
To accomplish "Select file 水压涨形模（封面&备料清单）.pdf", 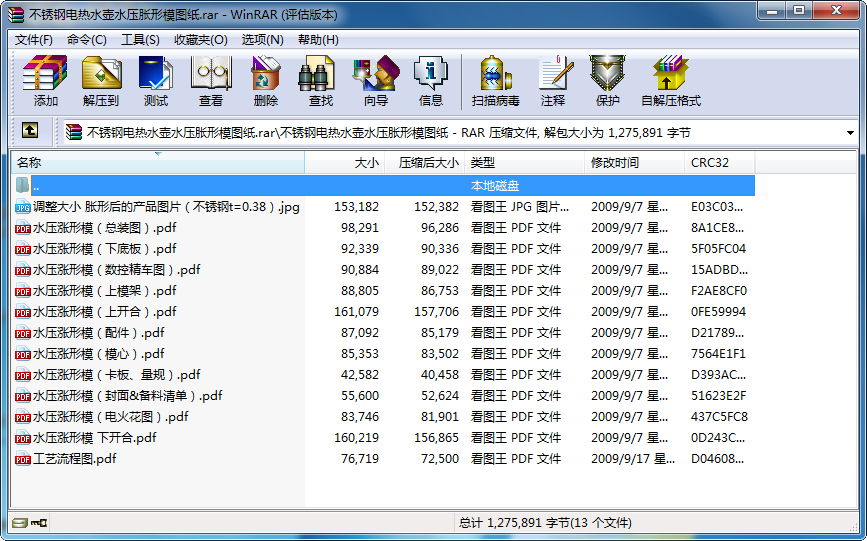I will [x=128, y=396].
